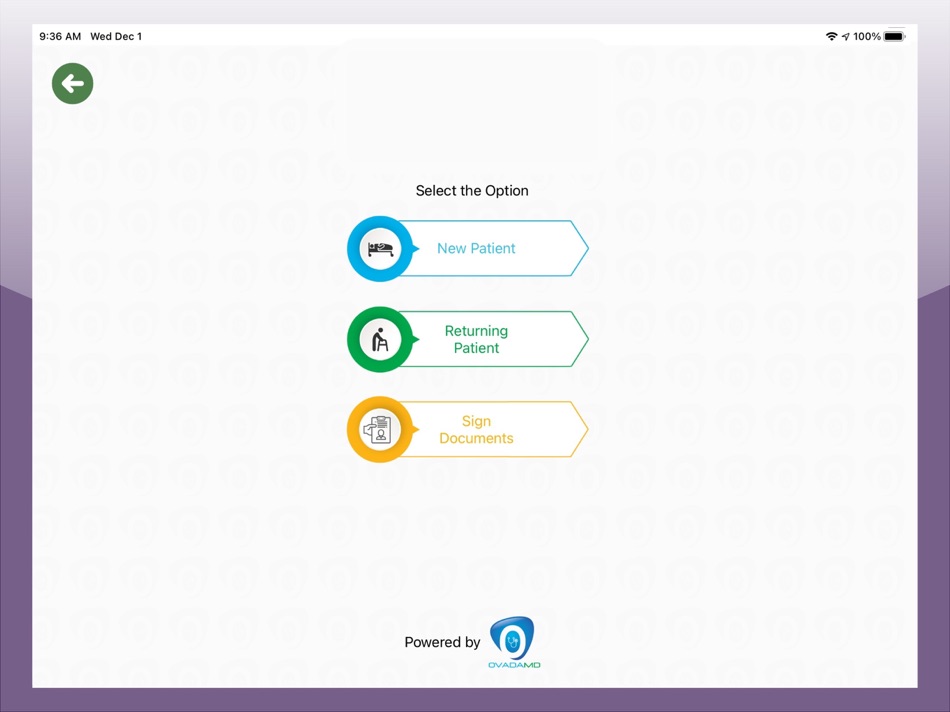The height and width of the screenshot is (712, 950).
Task: Tap the 9:36 AM clock text
Action: click(60, 36)
